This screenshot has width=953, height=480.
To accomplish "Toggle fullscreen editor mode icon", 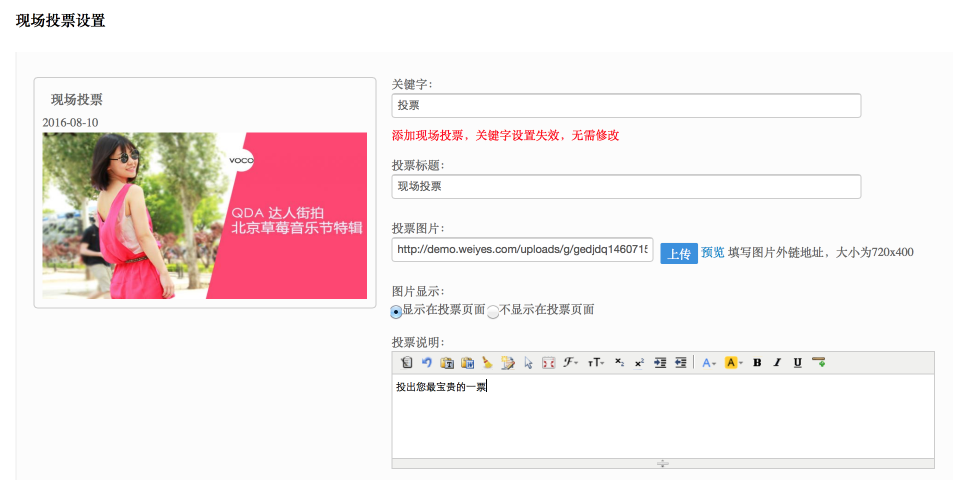I will pyautogui.click(x=548, y=363).
